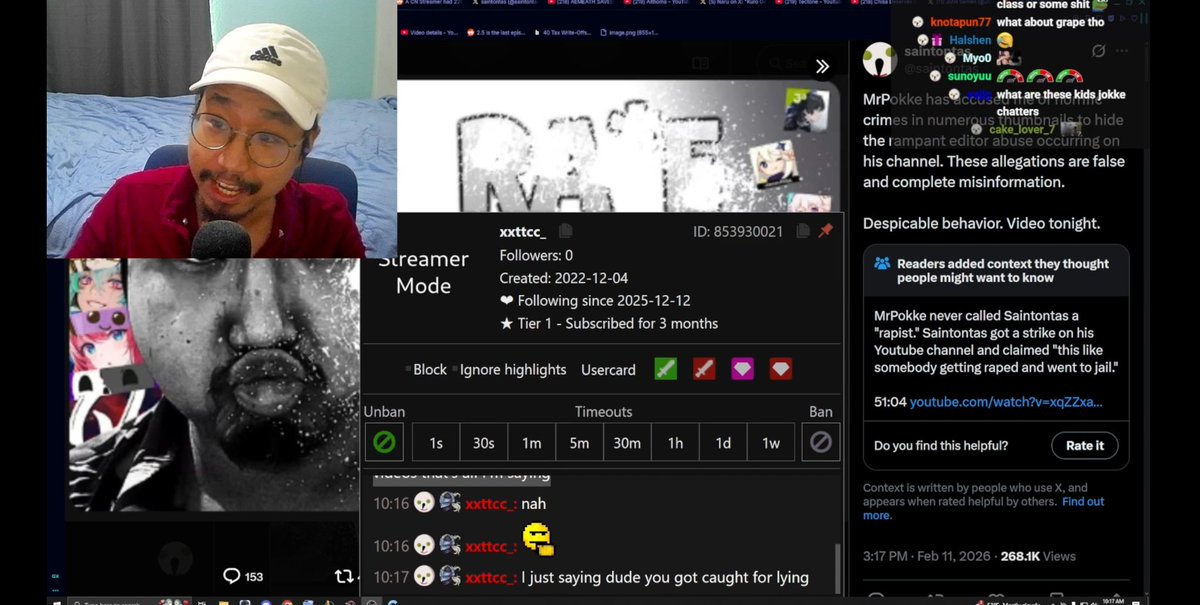1200x605 pixels.
Task: Click the cake_lover_7 username in stream chat
Action: pos(1022,129)
